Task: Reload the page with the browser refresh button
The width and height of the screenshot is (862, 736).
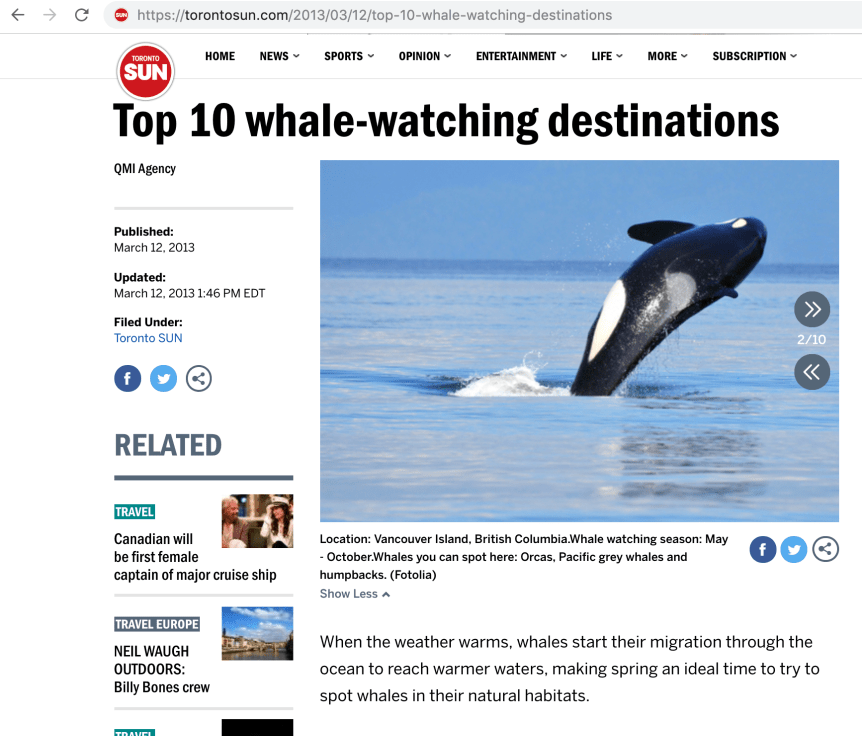Action: tap(82, 15)
